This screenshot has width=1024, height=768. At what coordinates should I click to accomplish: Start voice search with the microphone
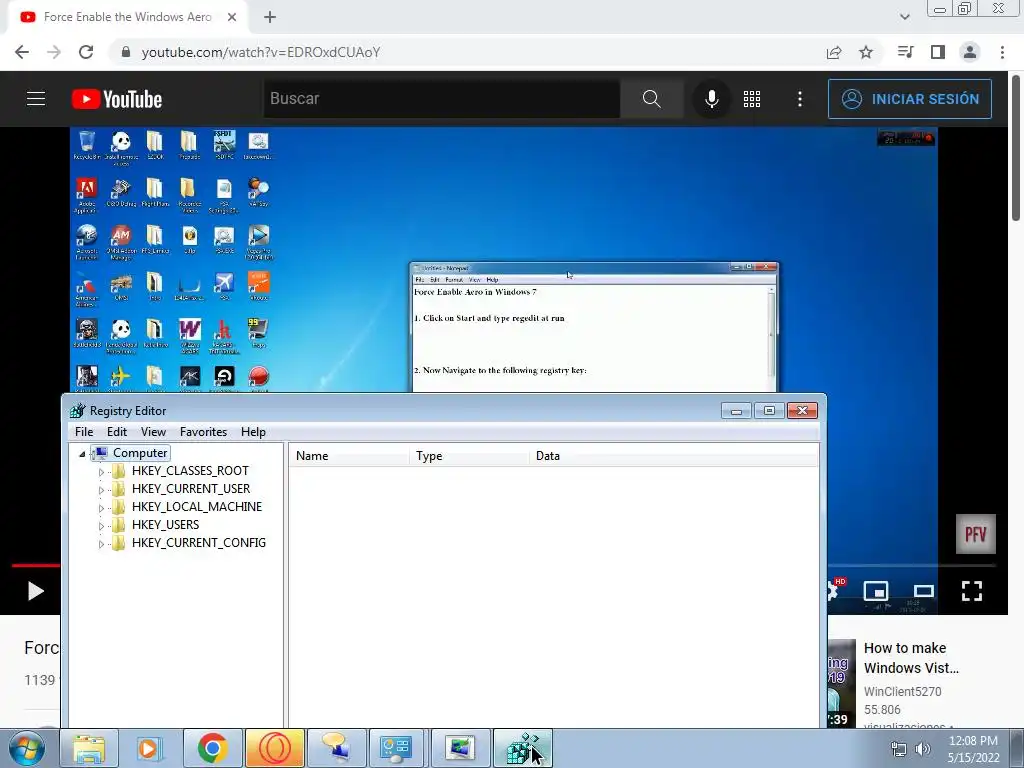(x=712, y=99)
